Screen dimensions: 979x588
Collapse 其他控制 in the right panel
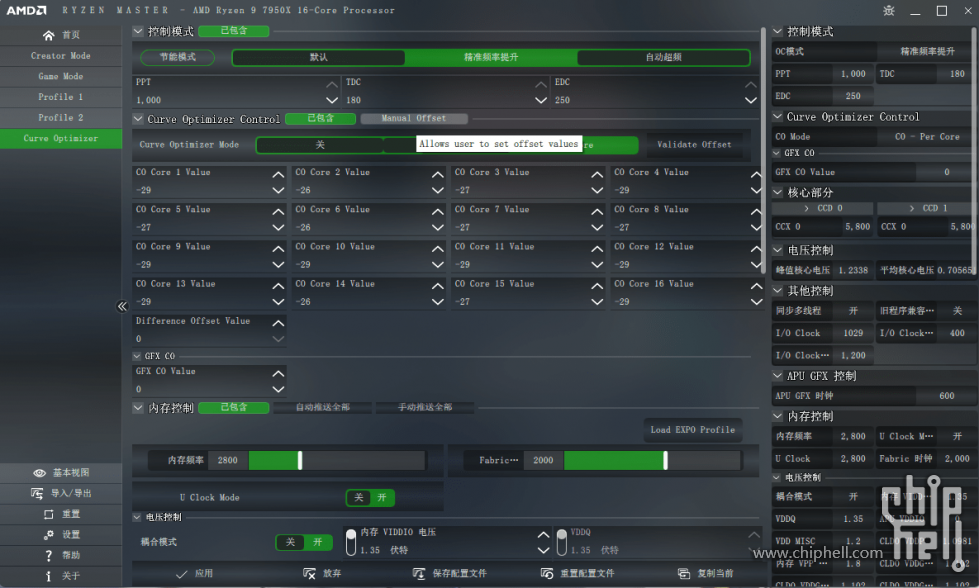(777, 290)
